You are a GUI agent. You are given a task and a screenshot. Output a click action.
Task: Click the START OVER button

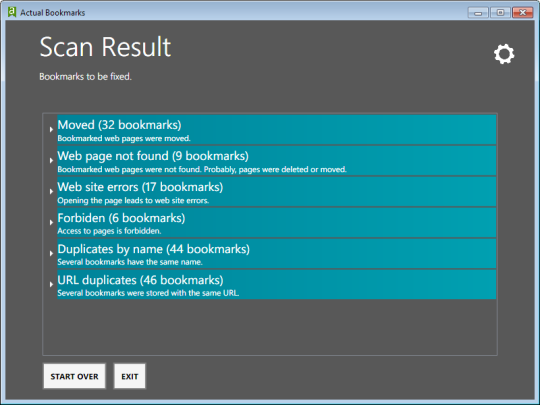point(74,376)
